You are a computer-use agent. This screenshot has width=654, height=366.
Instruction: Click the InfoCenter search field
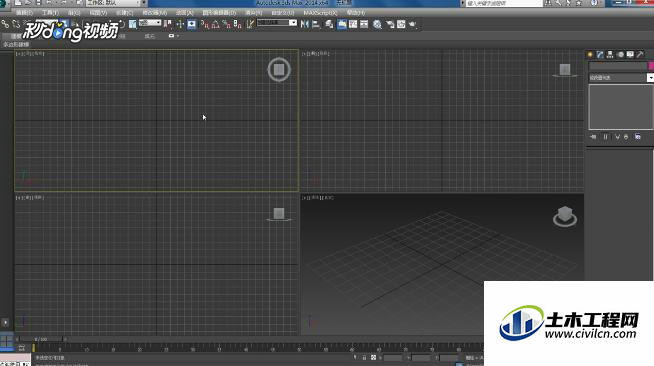504,3
